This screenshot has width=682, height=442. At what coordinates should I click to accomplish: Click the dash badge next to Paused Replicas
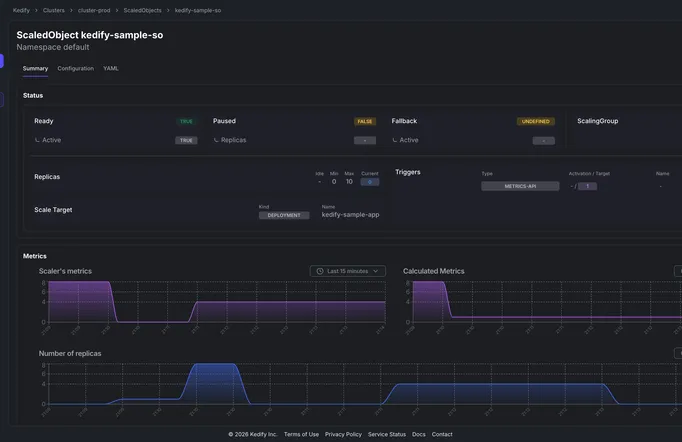tap(365, 141)
